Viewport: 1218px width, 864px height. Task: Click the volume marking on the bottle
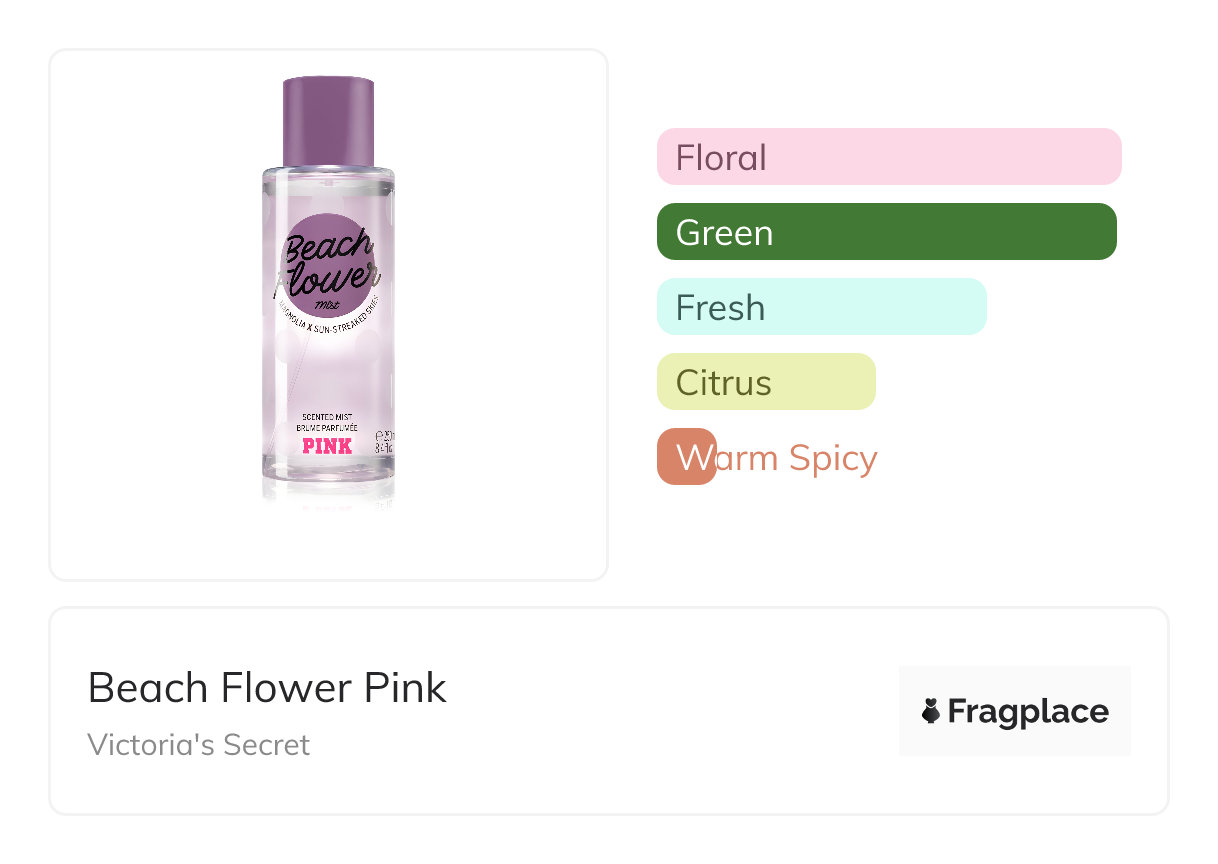coord(382,441)
